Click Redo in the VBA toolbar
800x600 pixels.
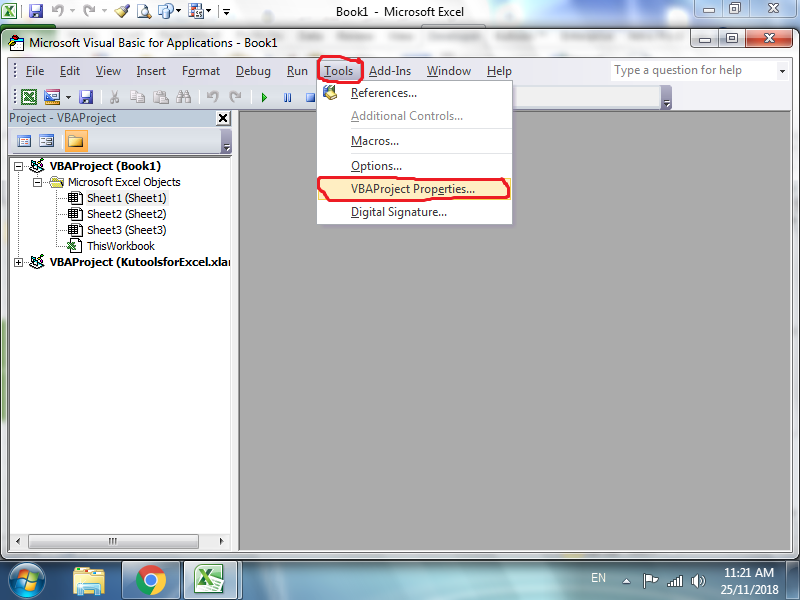(x=235, y=97)
